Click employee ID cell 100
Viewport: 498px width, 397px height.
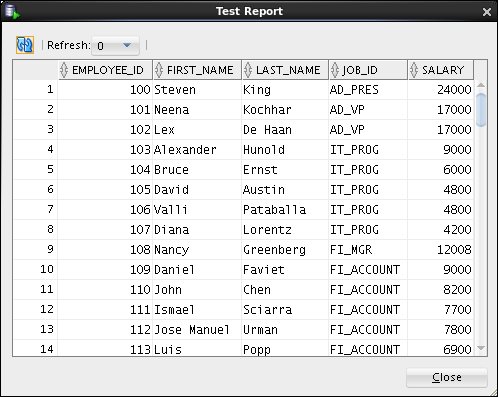[x=105, y=90]
